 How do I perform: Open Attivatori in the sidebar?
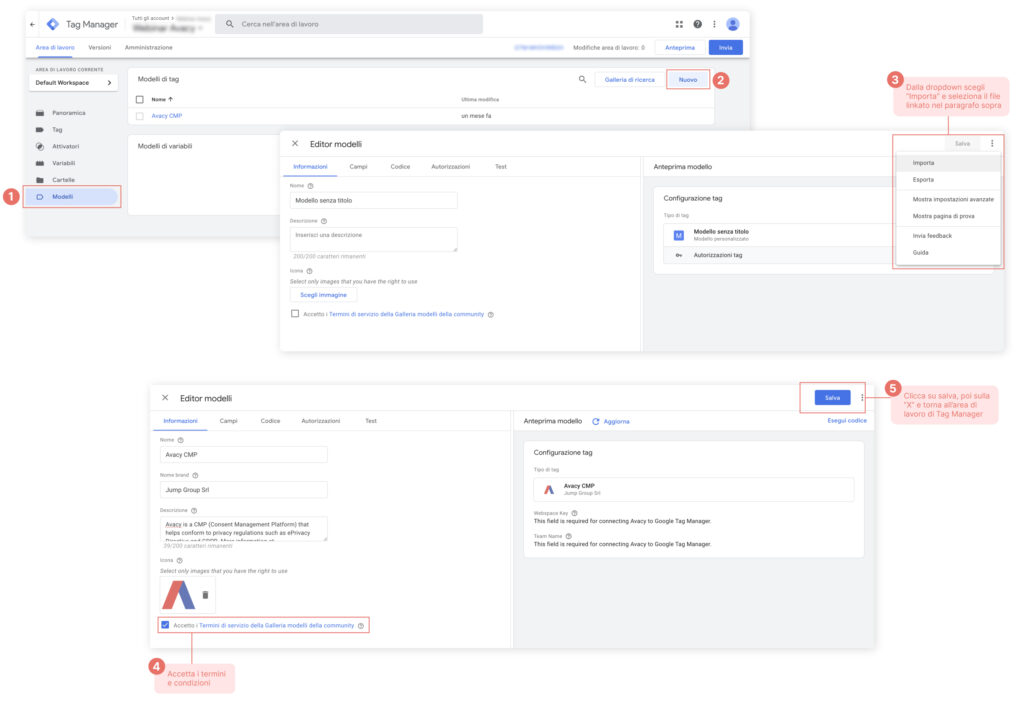[65, 146]
